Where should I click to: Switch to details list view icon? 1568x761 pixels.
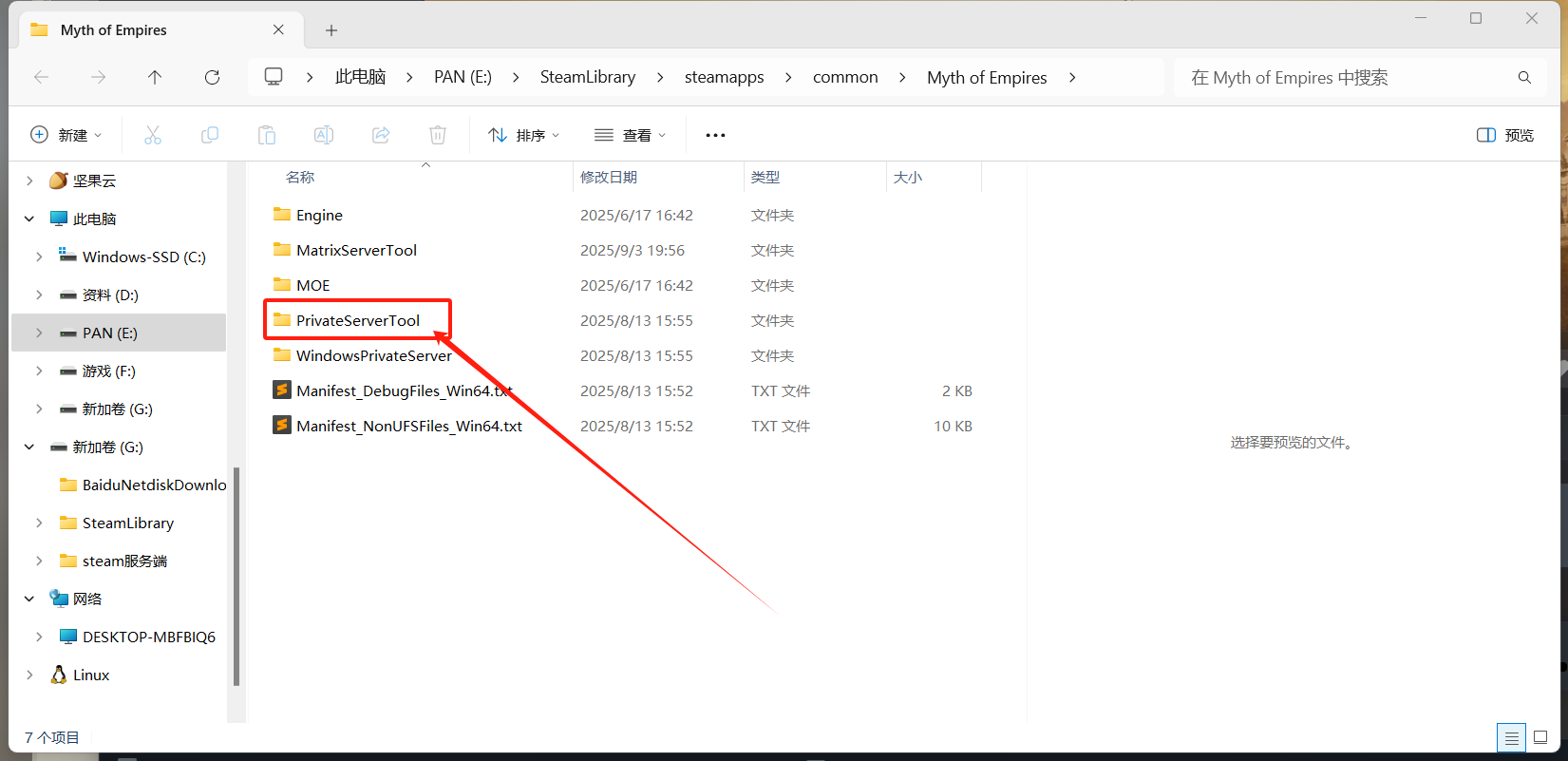[1511, 737]
